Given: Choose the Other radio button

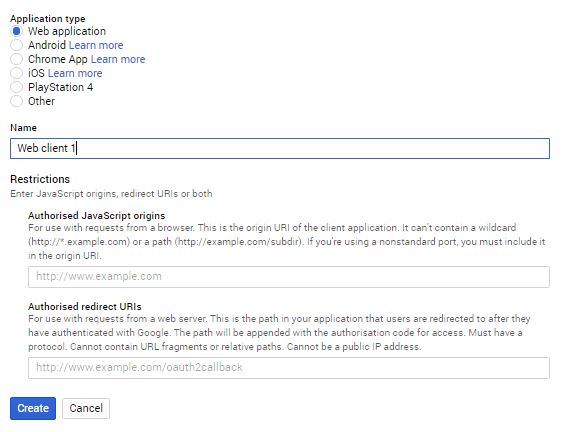Looking at the screenshot, I should point(16,101).
